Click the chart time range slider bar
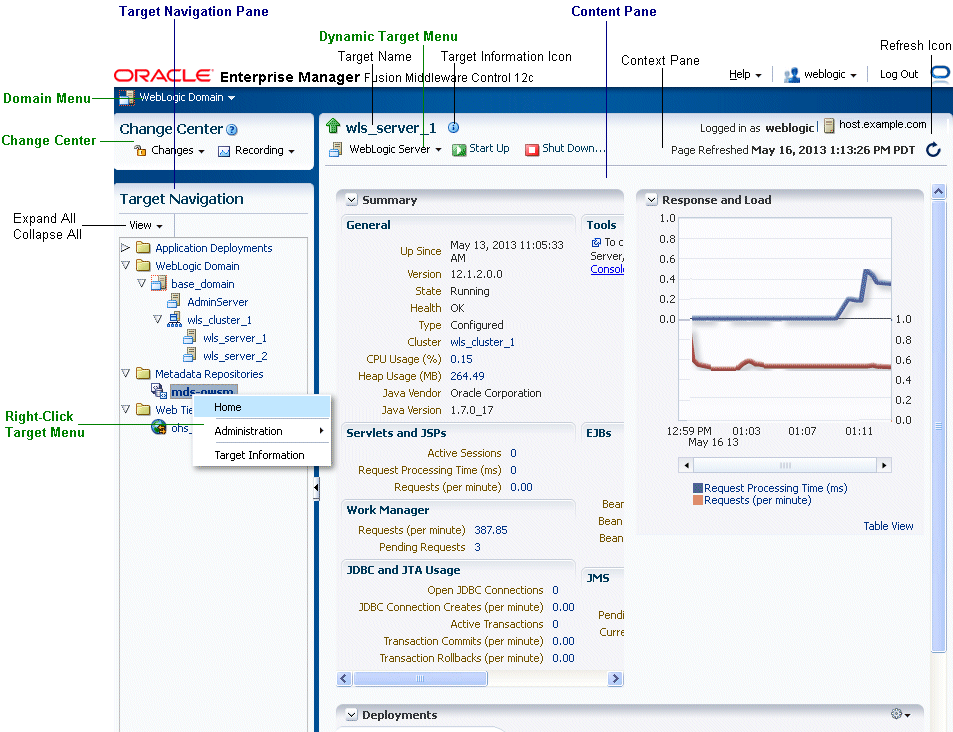953x732 pixels. tap(785, 465)
